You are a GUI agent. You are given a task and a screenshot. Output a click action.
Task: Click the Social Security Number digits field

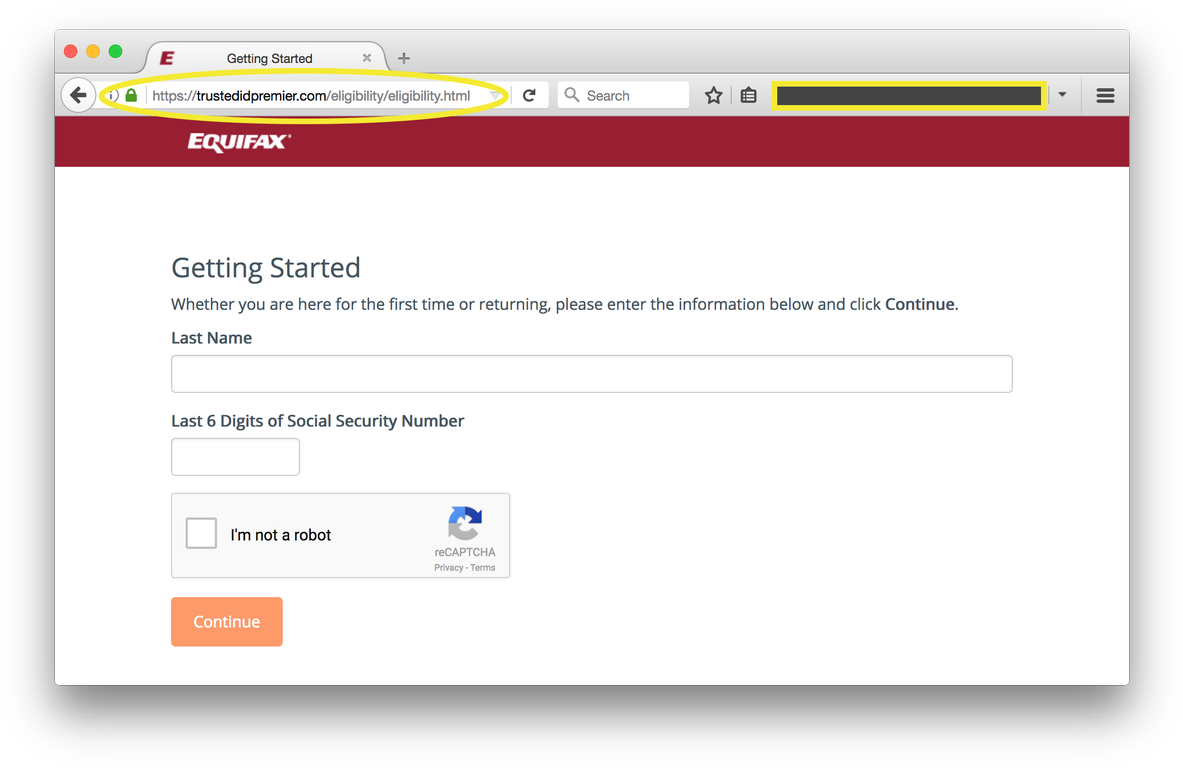click(x=235, y=456)
